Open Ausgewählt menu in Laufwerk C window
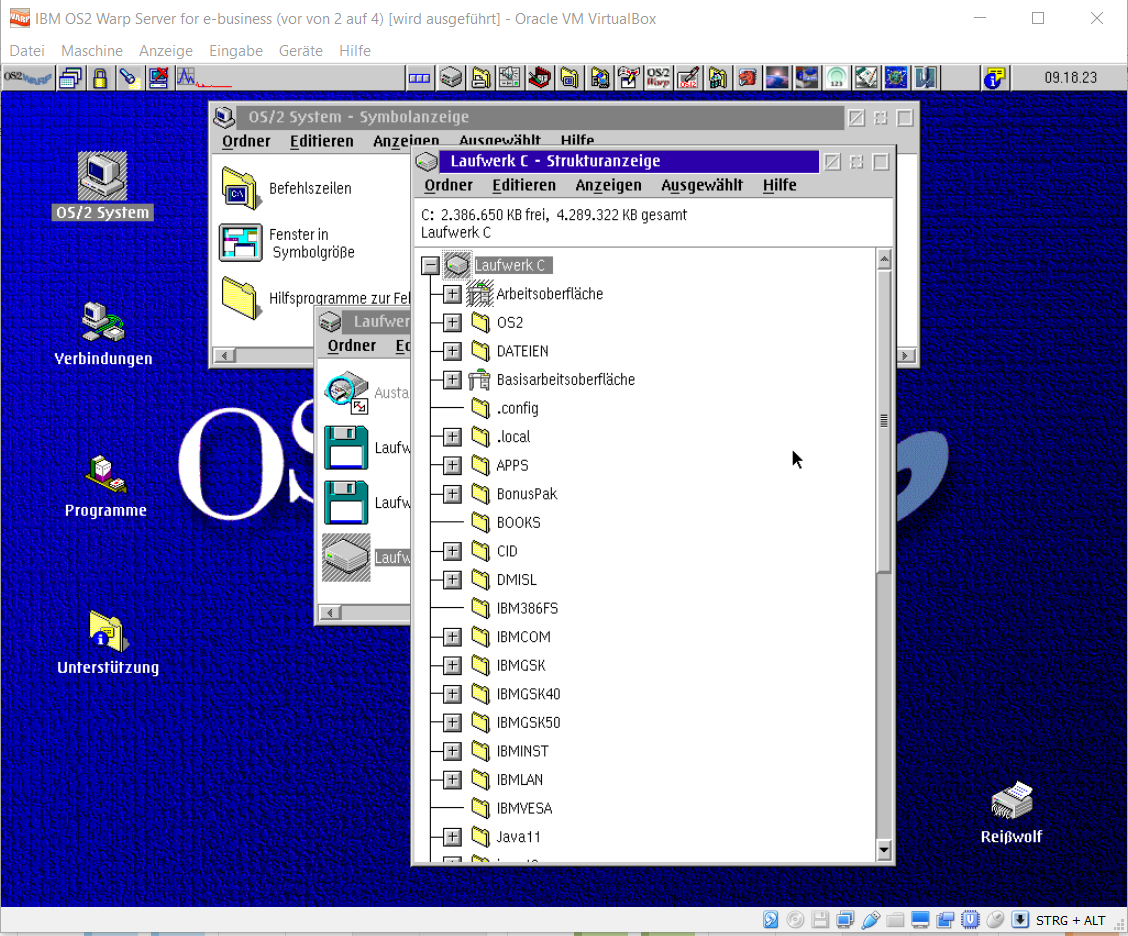The width and height of the screenshot is (1128, 936). 701,186
